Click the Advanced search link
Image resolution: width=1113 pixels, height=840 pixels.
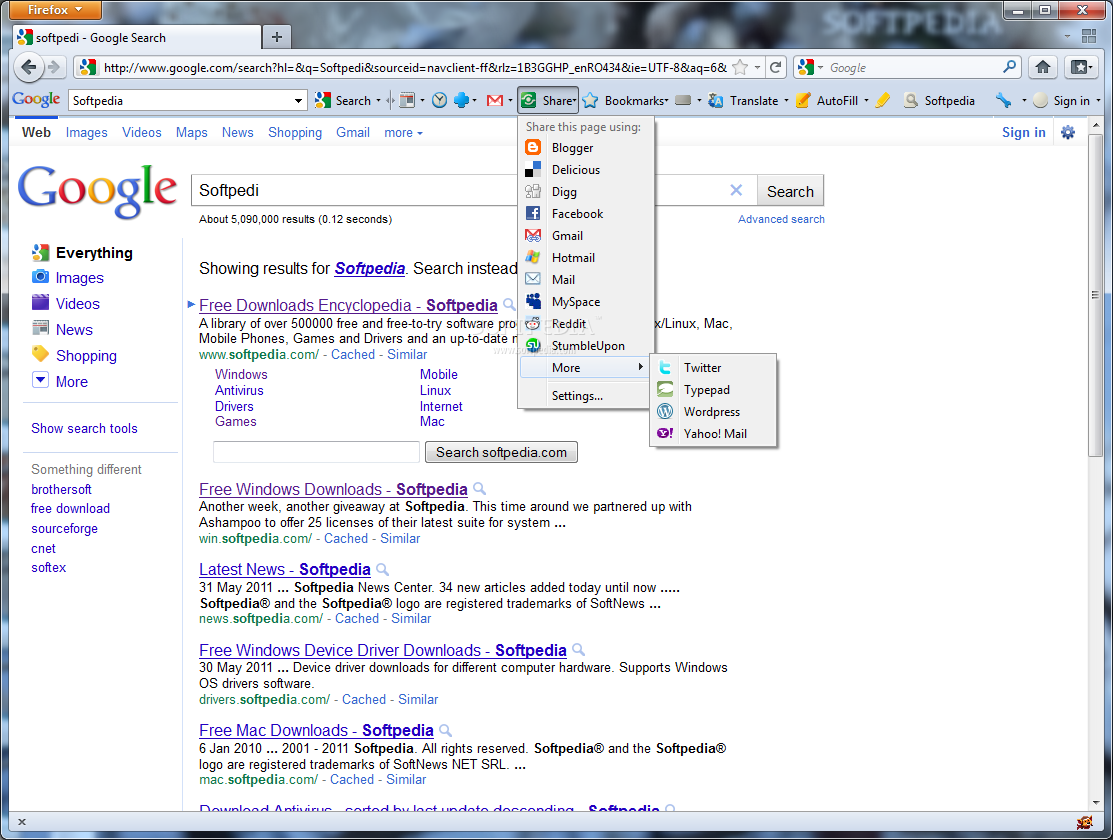tap(781, 219)
